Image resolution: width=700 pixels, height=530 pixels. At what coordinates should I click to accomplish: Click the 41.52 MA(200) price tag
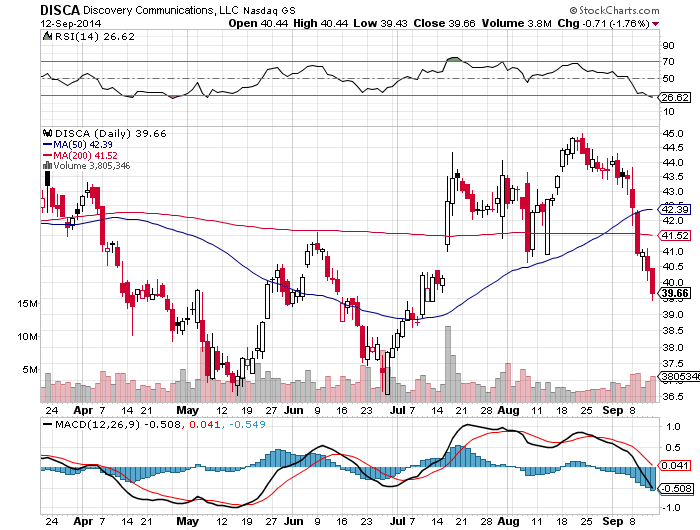pos(675,235)
